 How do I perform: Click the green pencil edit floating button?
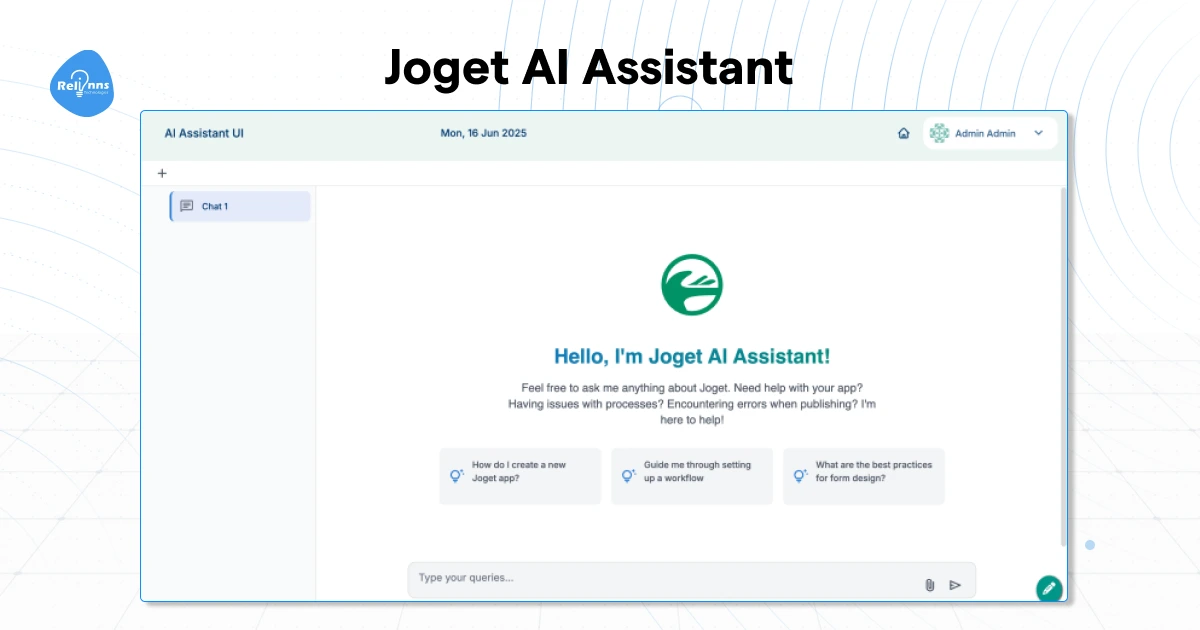(x=1049, y=588)
